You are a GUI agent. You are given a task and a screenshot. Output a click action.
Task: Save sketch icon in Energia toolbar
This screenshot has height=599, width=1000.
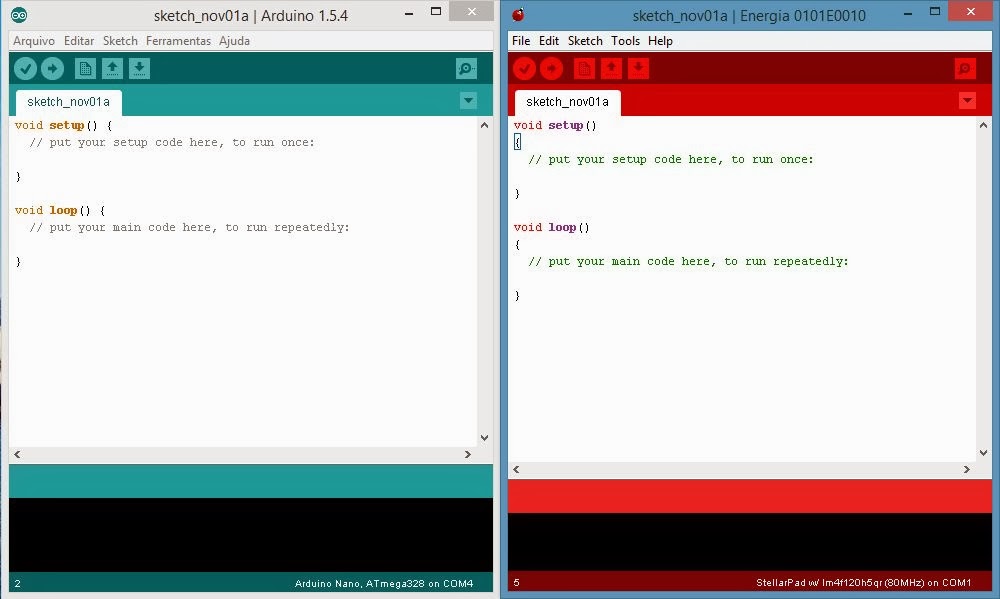[x=638, y=68]
